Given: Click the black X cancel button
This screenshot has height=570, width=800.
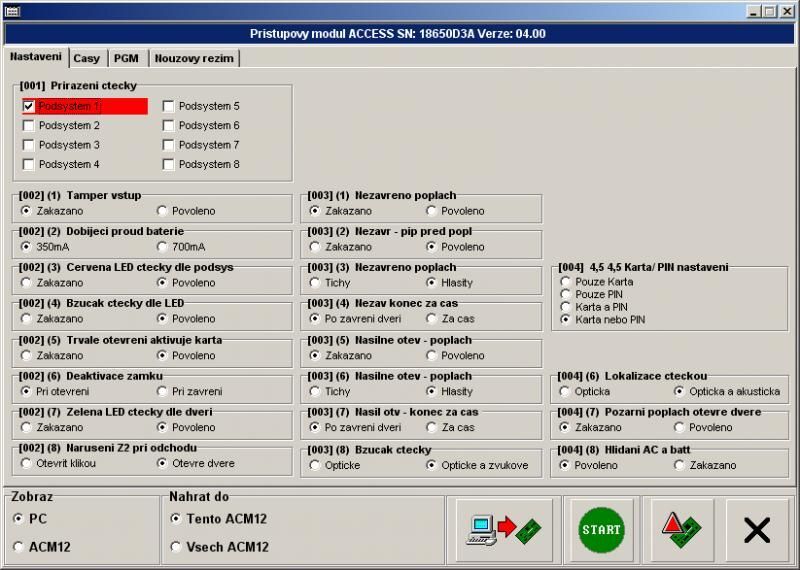Looking at the screenshot, I should point(757,530).
